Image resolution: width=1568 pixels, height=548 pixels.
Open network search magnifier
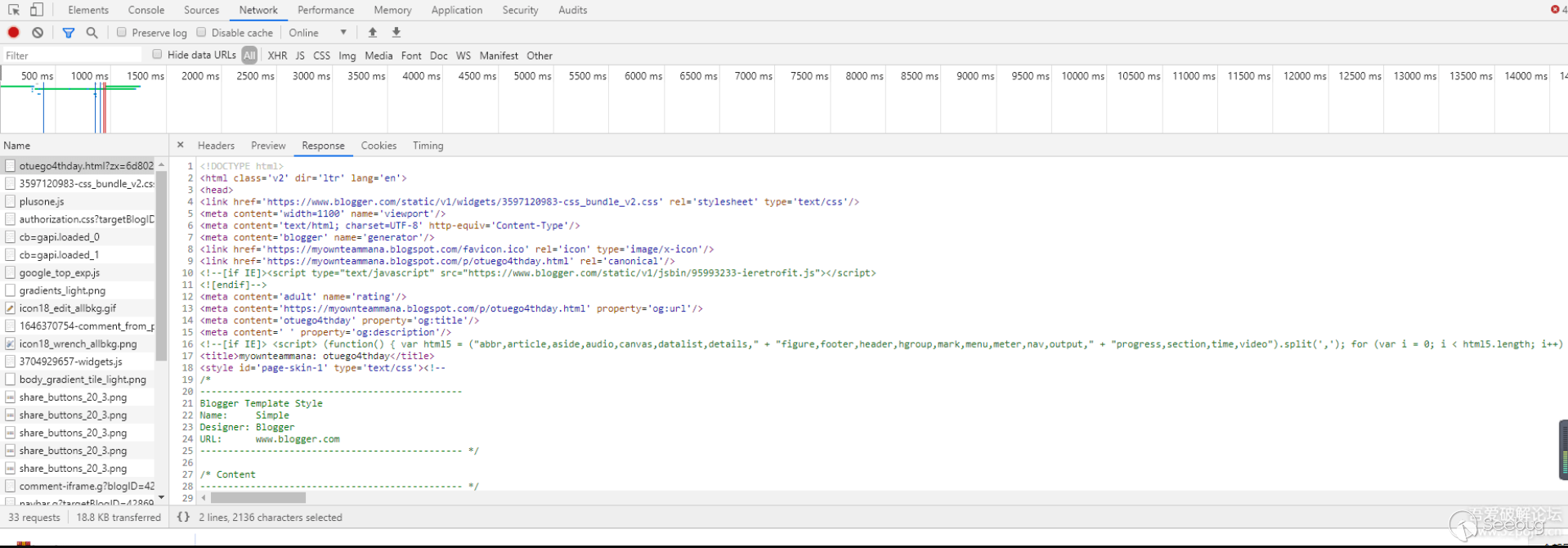(x=92, y=33)
